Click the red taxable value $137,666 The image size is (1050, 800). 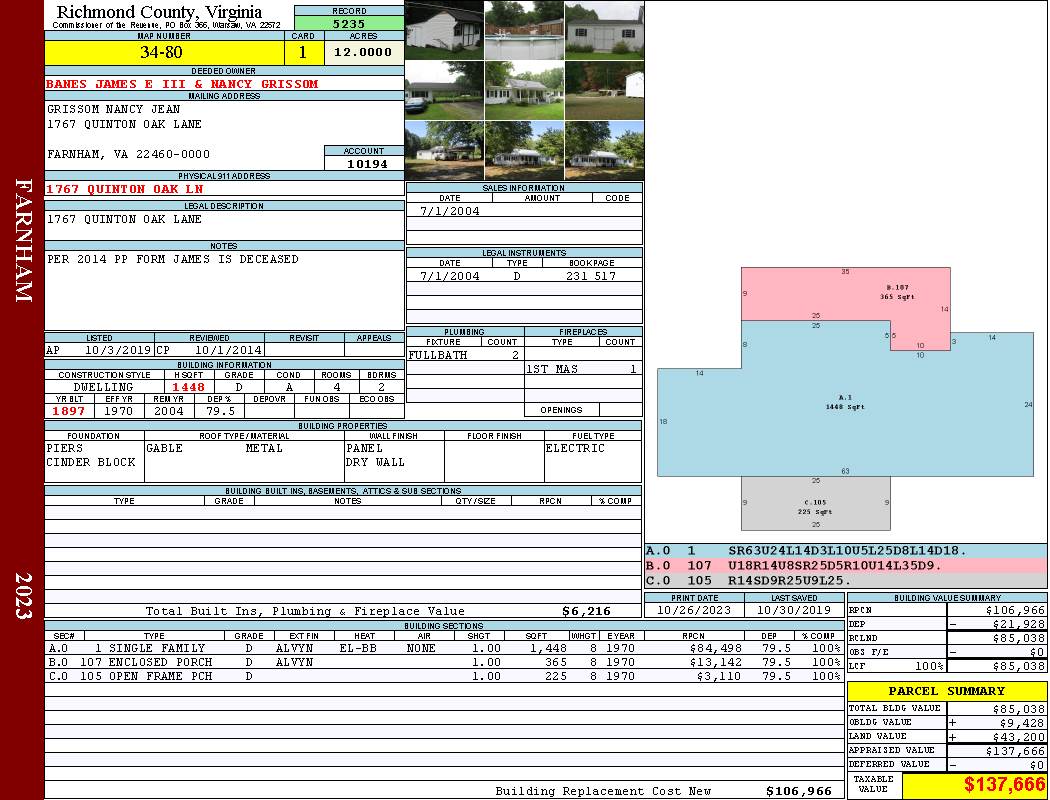click(x=1004, y=785)
